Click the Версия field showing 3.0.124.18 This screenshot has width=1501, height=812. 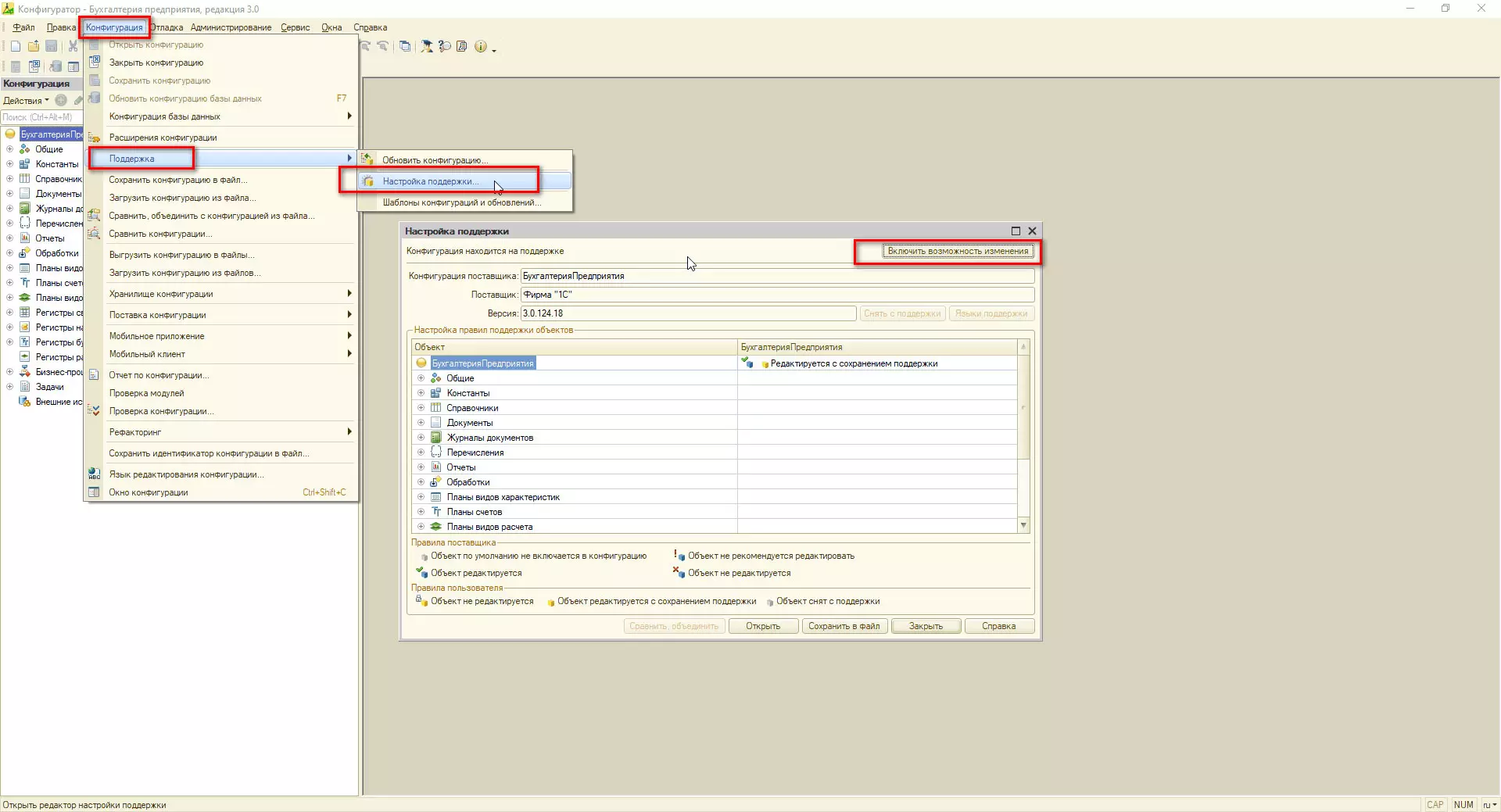point(688,313)
